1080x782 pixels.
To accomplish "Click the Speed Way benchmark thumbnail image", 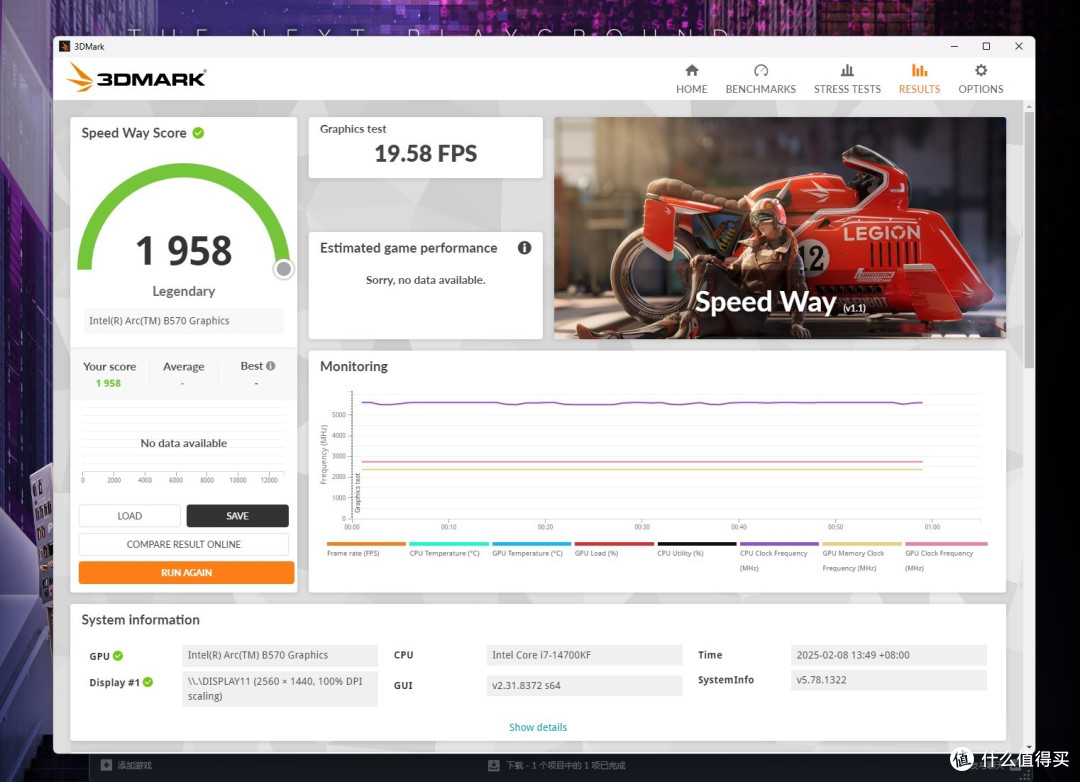I will pos(780,227).
